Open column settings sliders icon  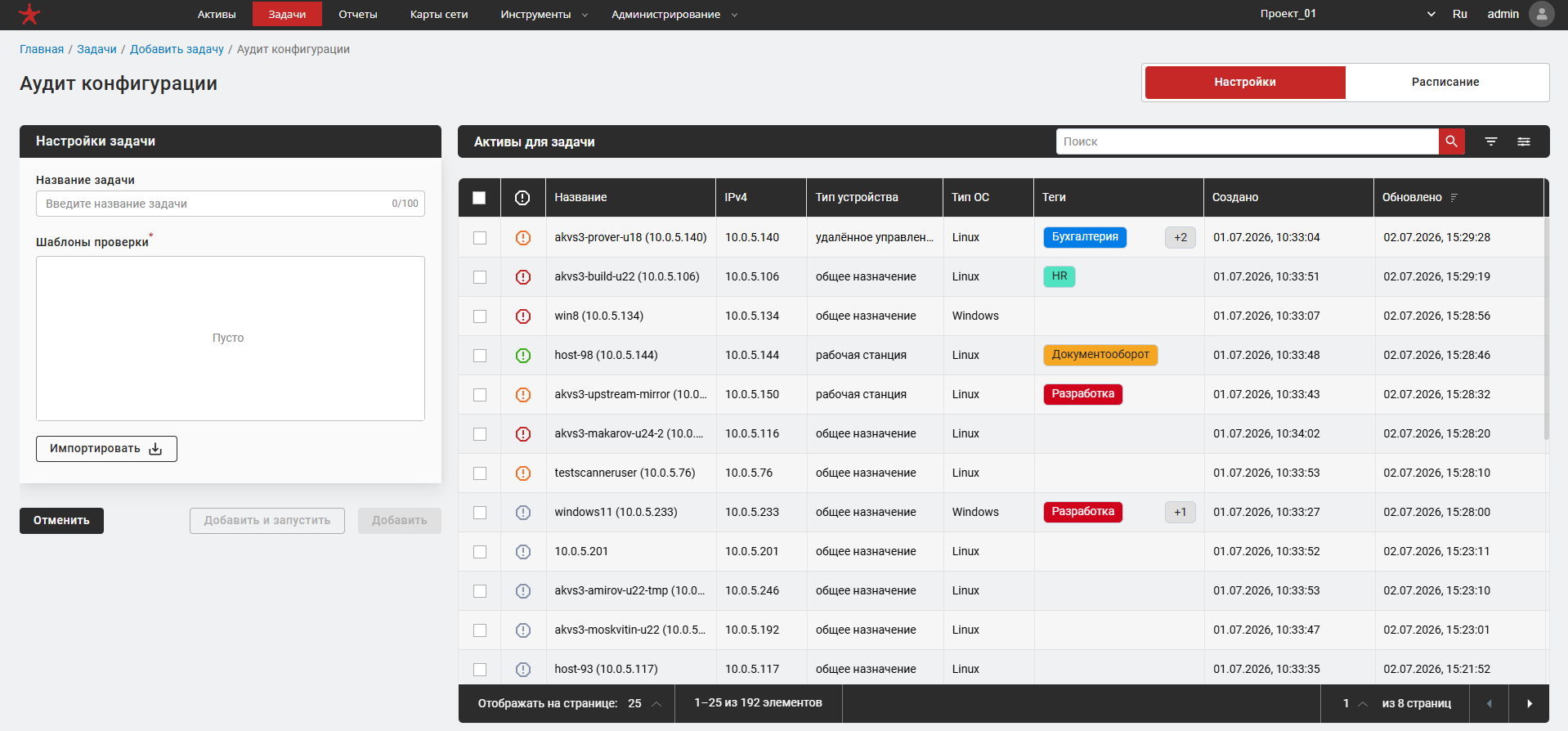(1524, 141)
